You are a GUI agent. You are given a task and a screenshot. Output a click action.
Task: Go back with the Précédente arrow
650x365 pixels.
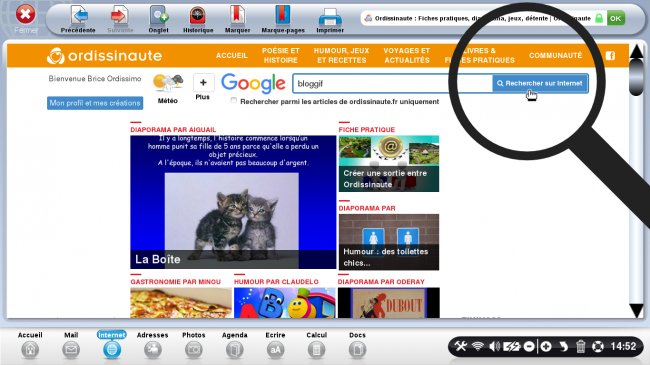[78, 19]
